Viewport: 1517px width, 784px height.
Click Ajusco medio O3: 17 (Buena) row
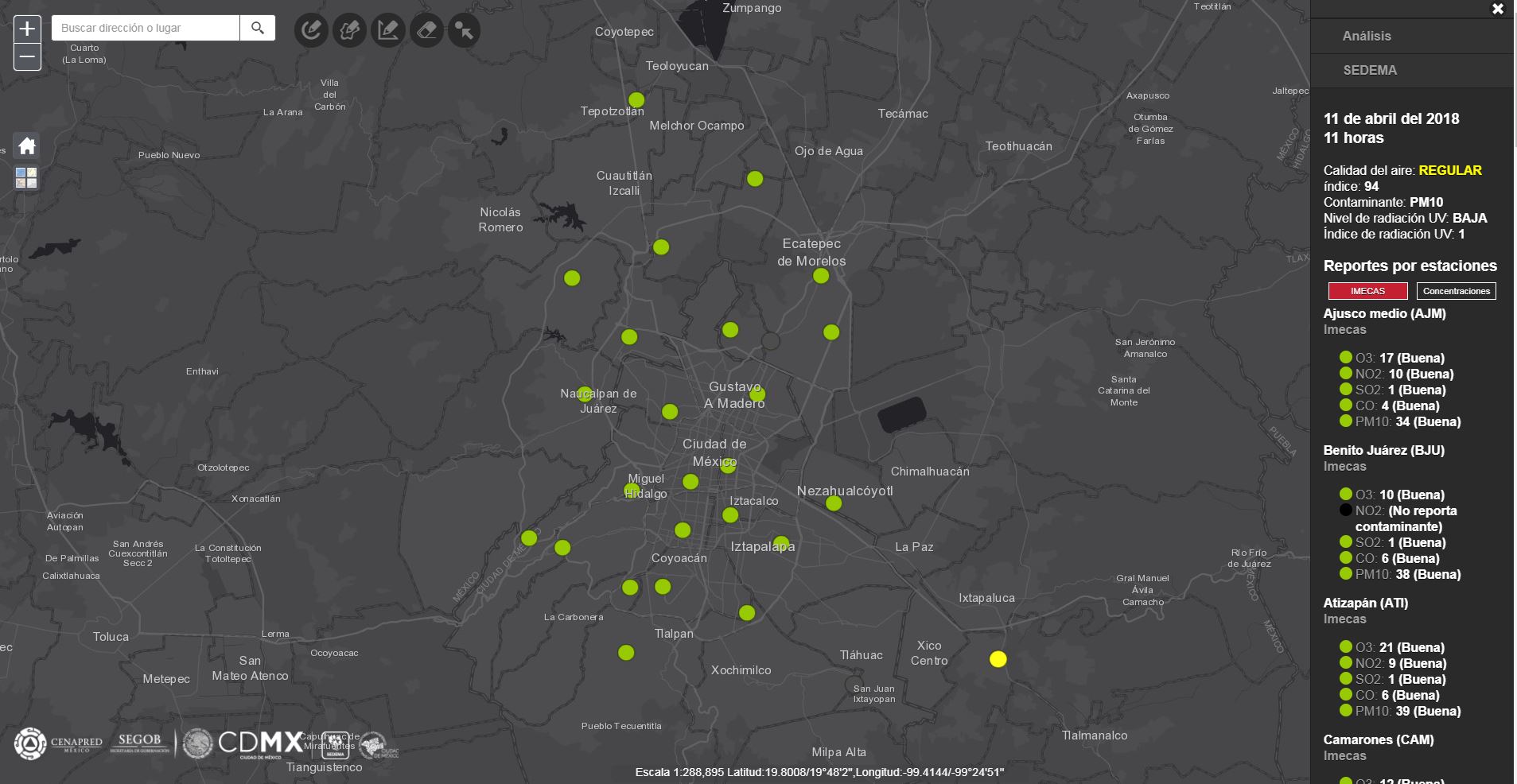(x=1392, y=358)
